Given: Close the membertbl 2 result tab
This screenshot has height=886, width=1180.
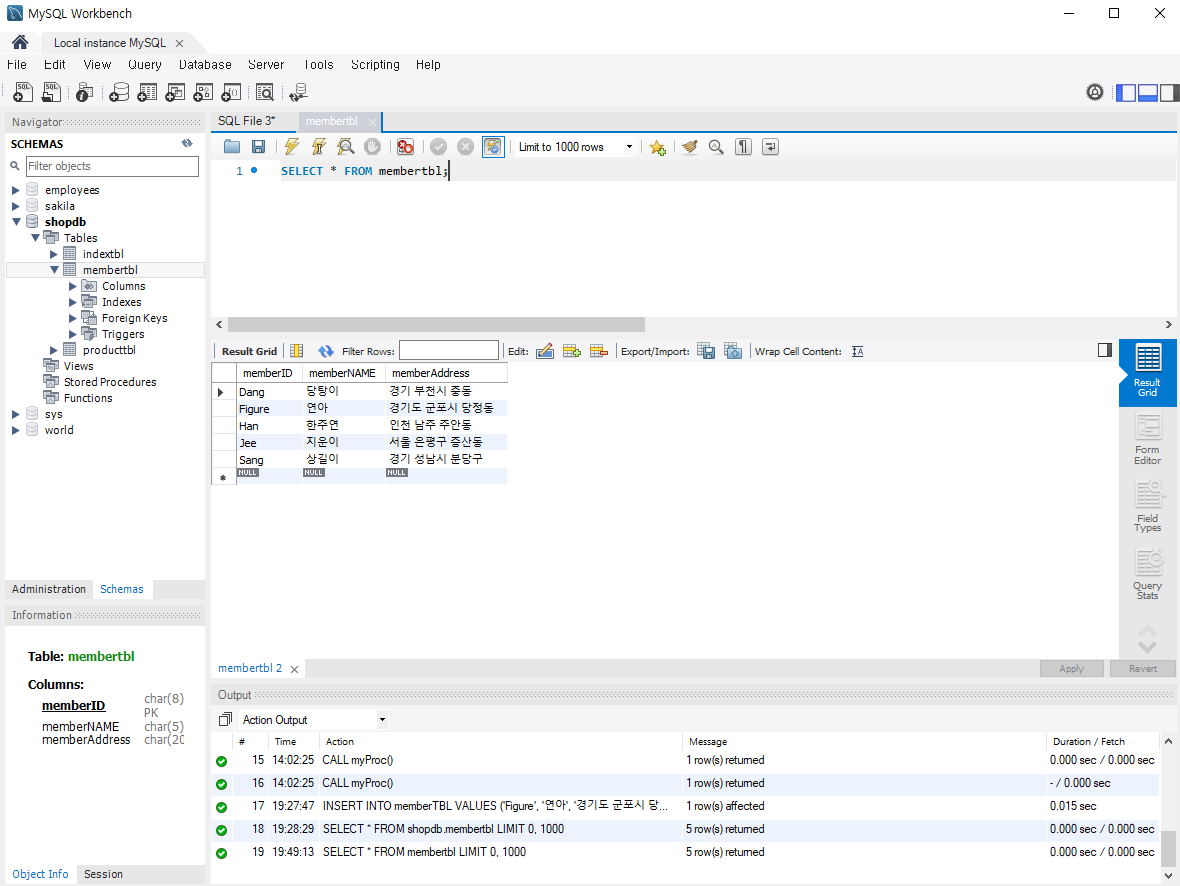Looking at the screenshot, I should 294,669.
